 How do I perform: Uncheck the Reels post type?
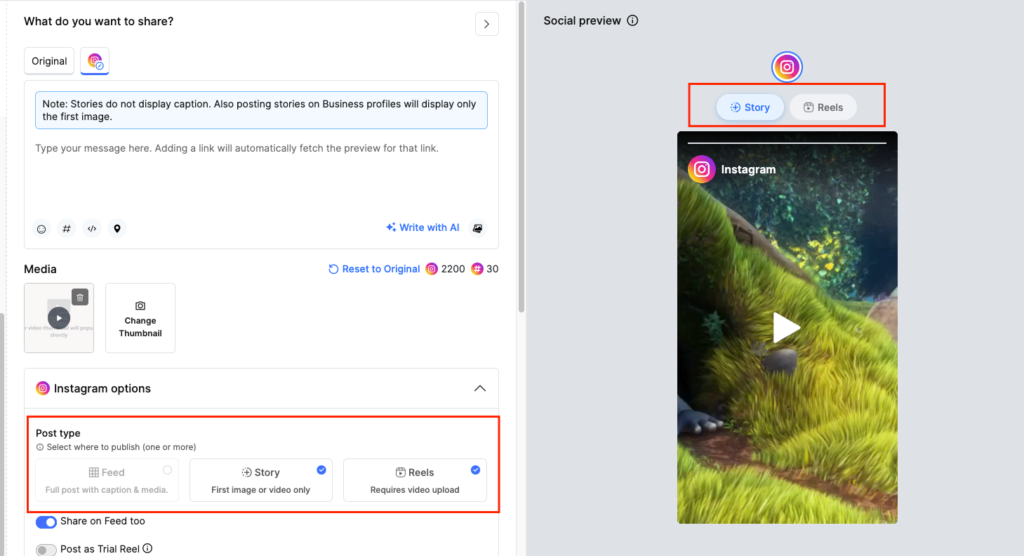[x=415, y=480]
